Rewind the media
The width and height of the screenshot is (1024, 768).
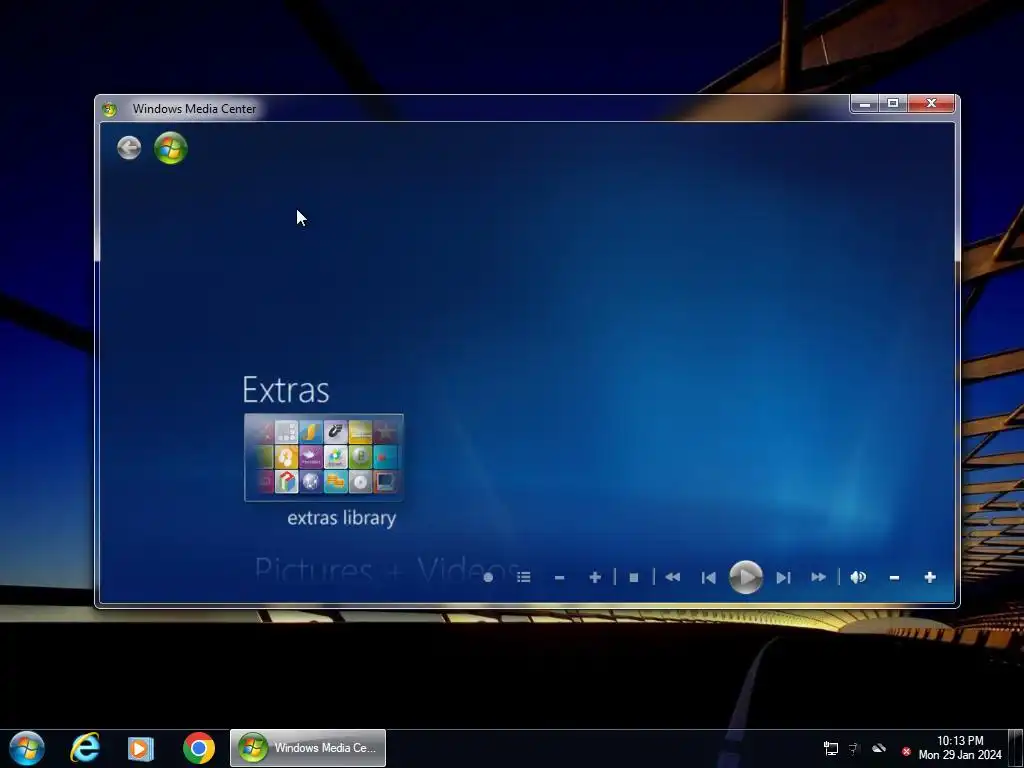(673, 577)
